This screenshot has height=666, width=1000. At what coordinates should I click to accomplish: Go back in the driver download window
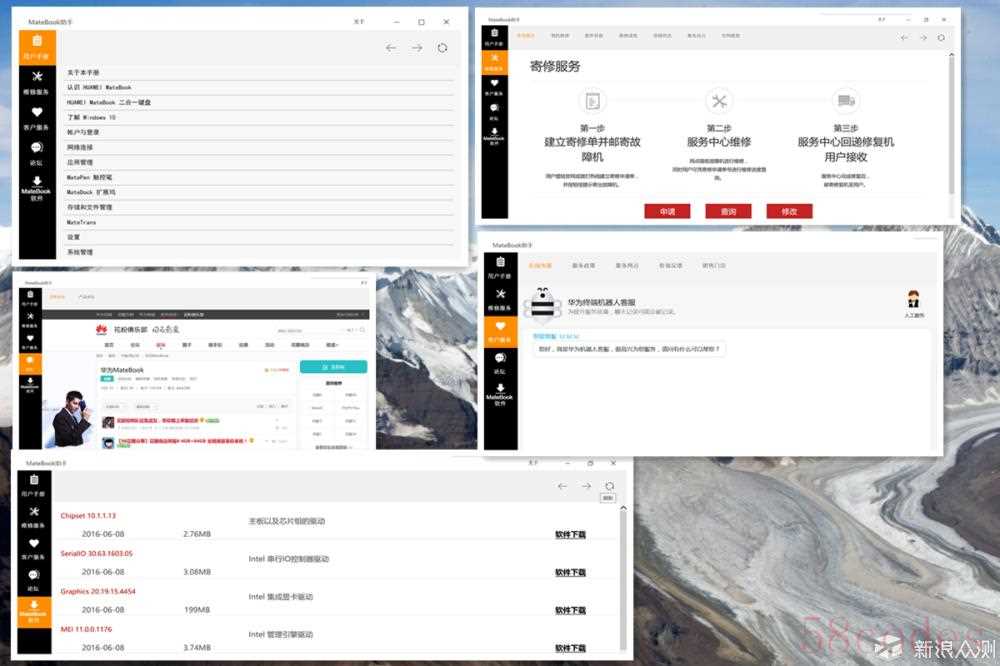562,486
